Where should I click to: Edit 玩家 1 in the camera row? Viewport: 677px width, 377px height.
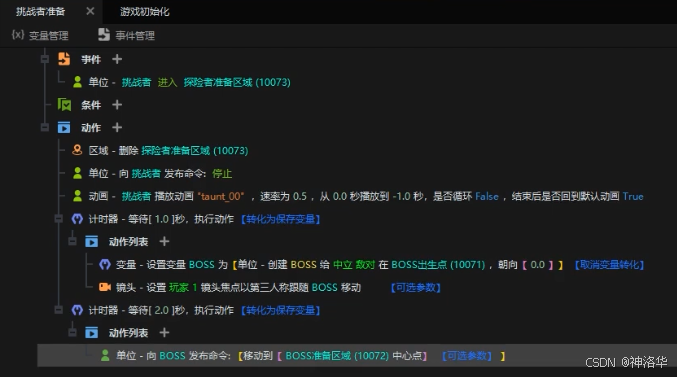(183, 288)
